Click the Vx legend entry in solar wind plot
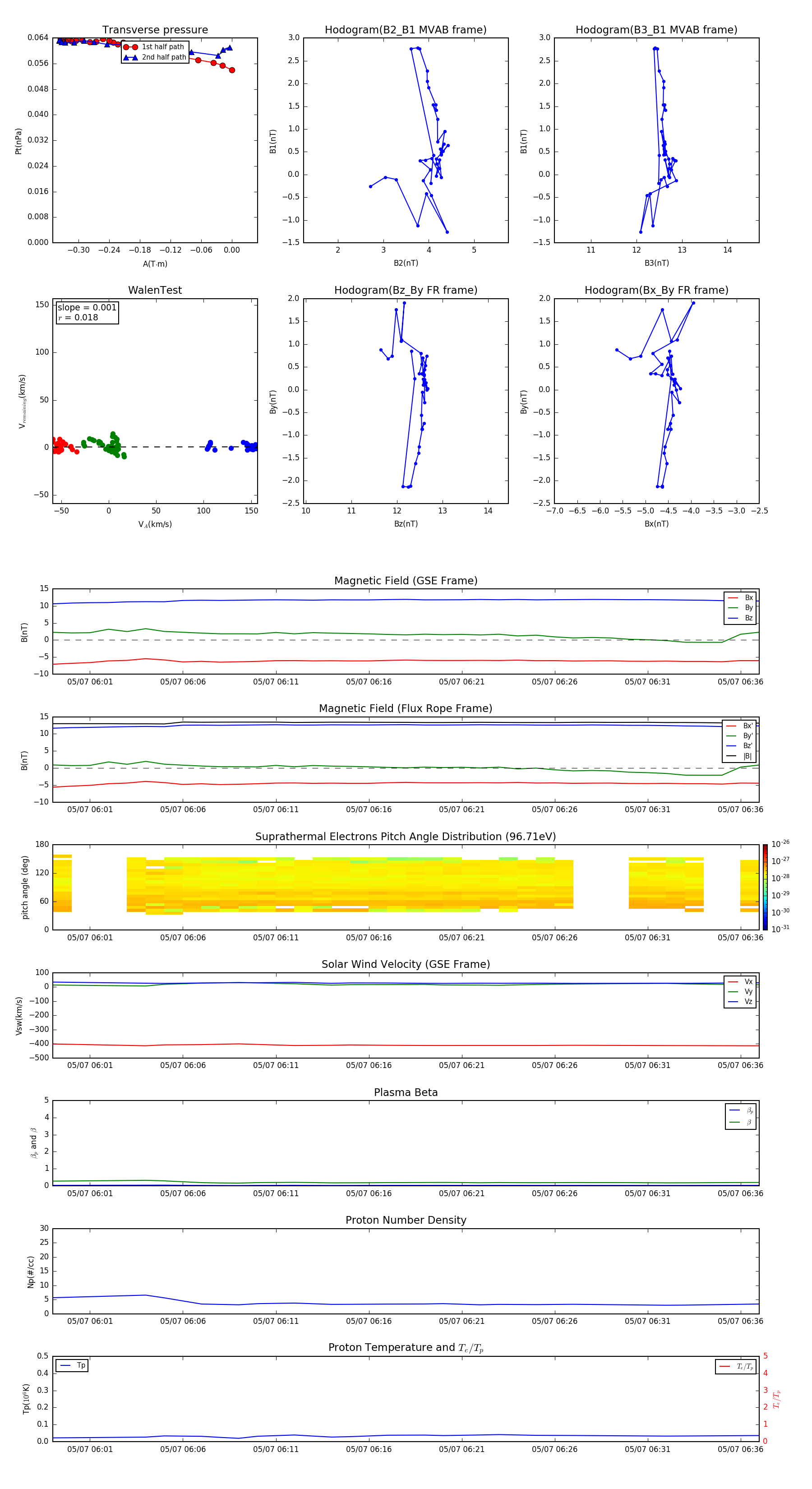Screen dimensions: 812x1489 (740, 981)
